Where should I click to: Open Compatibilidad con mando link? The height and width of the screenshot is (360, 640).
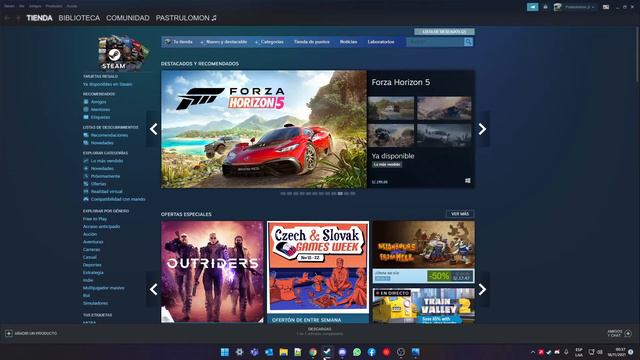point(118,199)
